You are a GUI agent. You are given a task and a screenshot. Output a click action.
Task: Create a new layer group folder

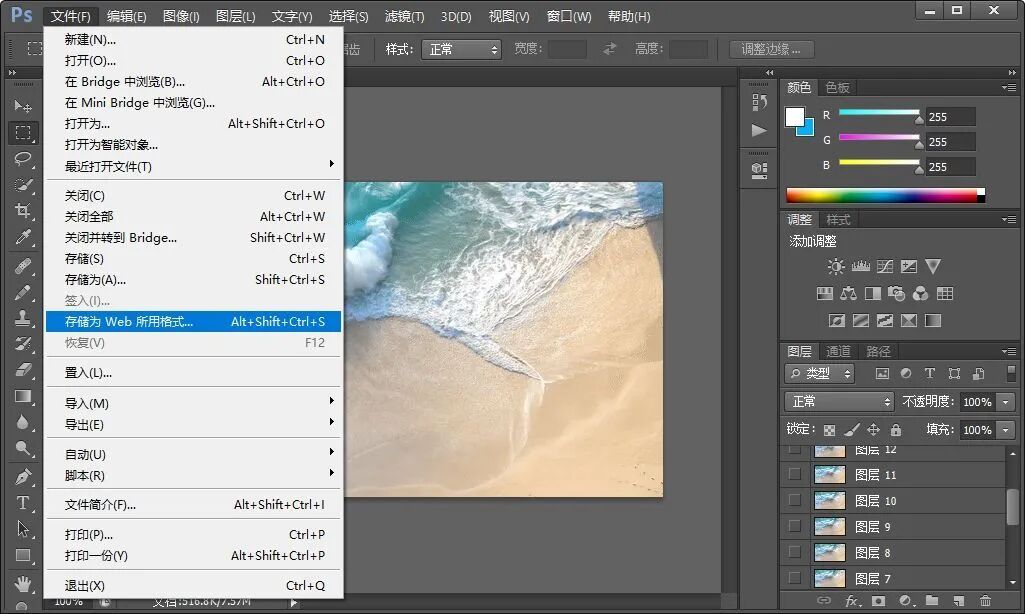[932, 600]
